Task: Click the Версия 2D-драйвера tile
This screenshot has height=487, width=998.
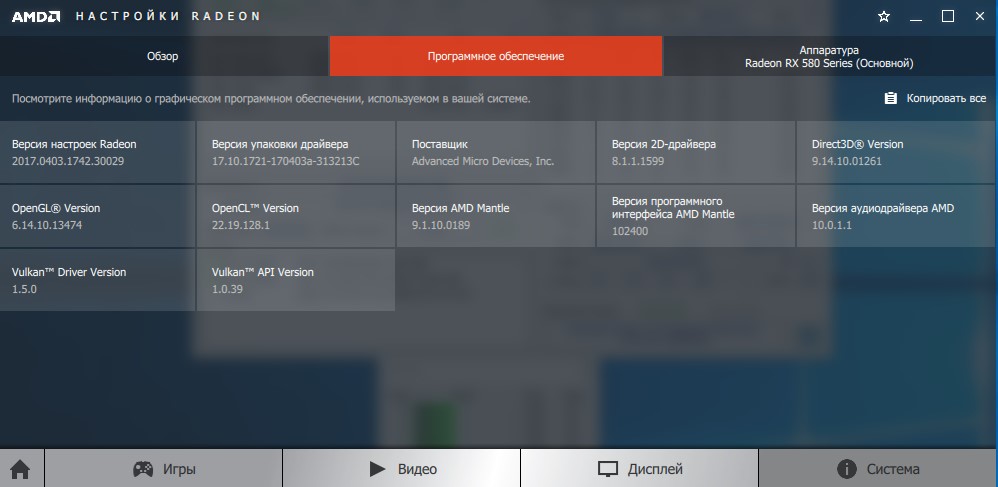Action: point(696,152)
